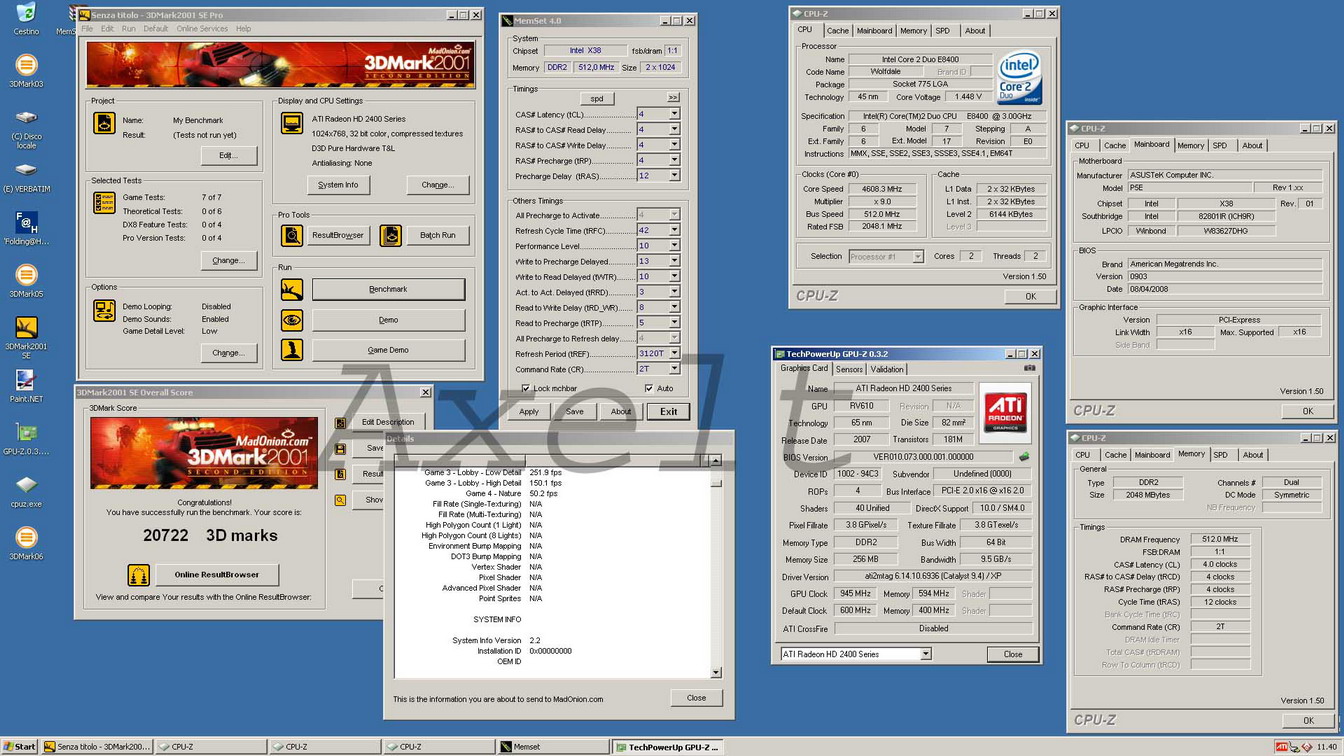Click the Close button in the Details window
Image resolution: width=1344 pixels, height=756 pixels.
click(696, 698)
